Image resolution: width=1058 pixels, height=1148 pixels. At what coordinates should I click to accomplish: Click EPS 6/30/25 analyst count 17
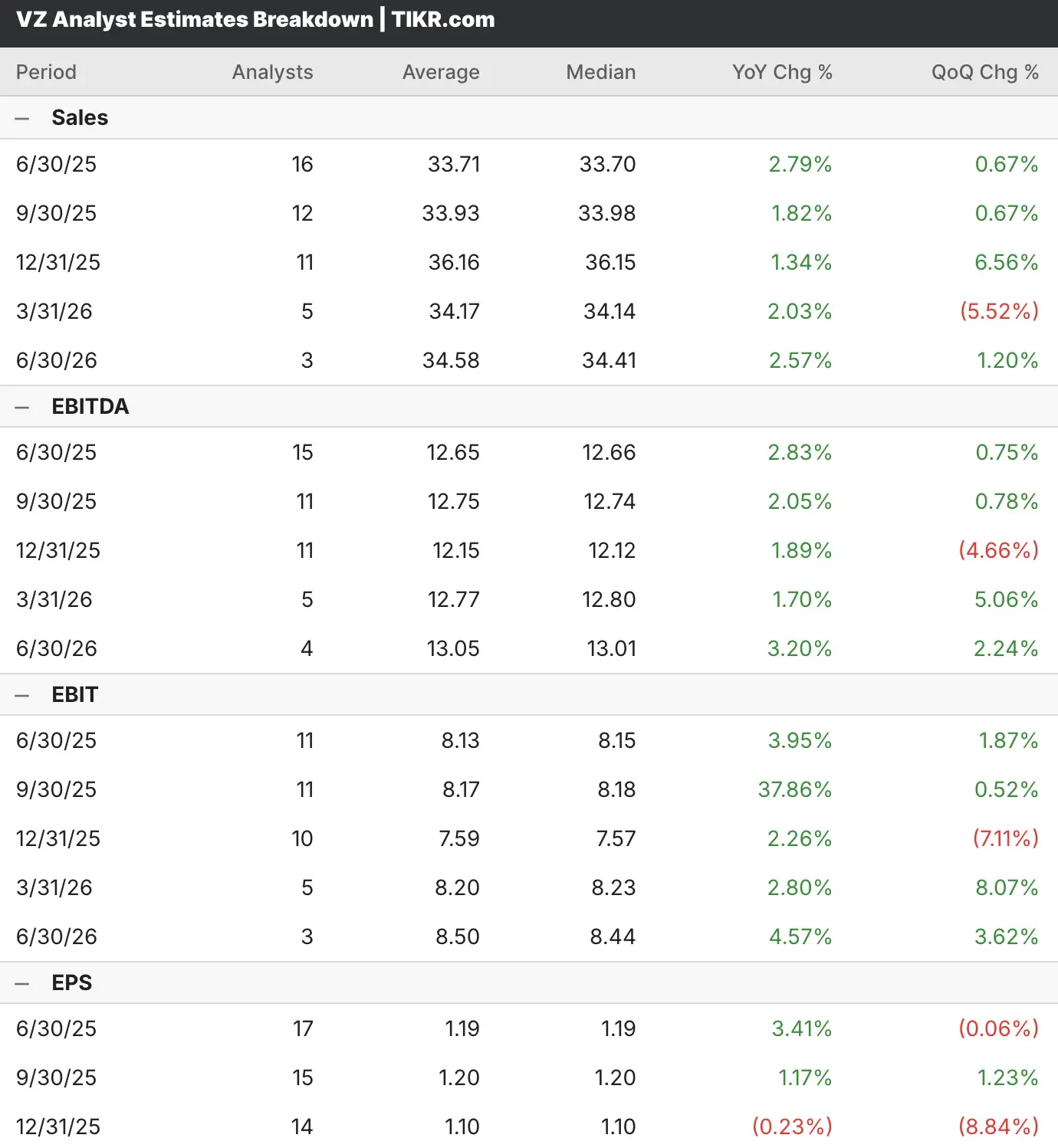(x=303, y=1028)
